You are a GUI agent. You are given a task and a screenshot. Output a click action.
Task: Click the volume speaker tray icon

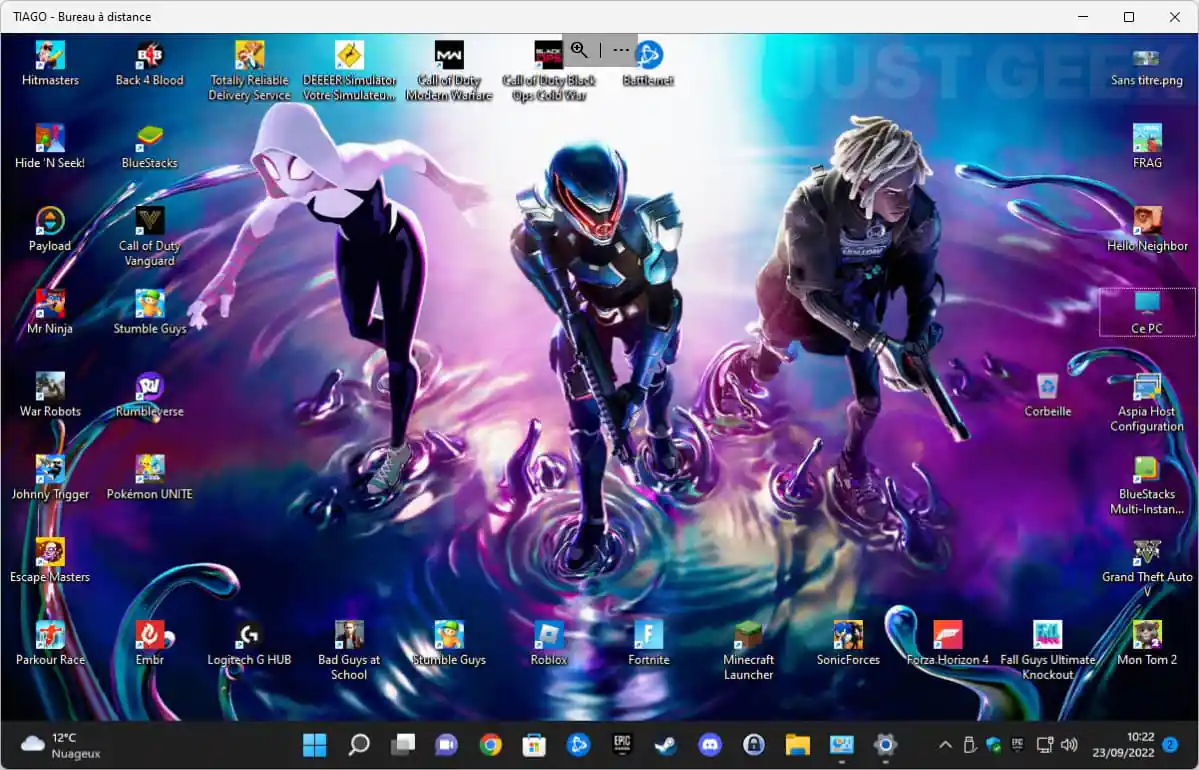1069,745
